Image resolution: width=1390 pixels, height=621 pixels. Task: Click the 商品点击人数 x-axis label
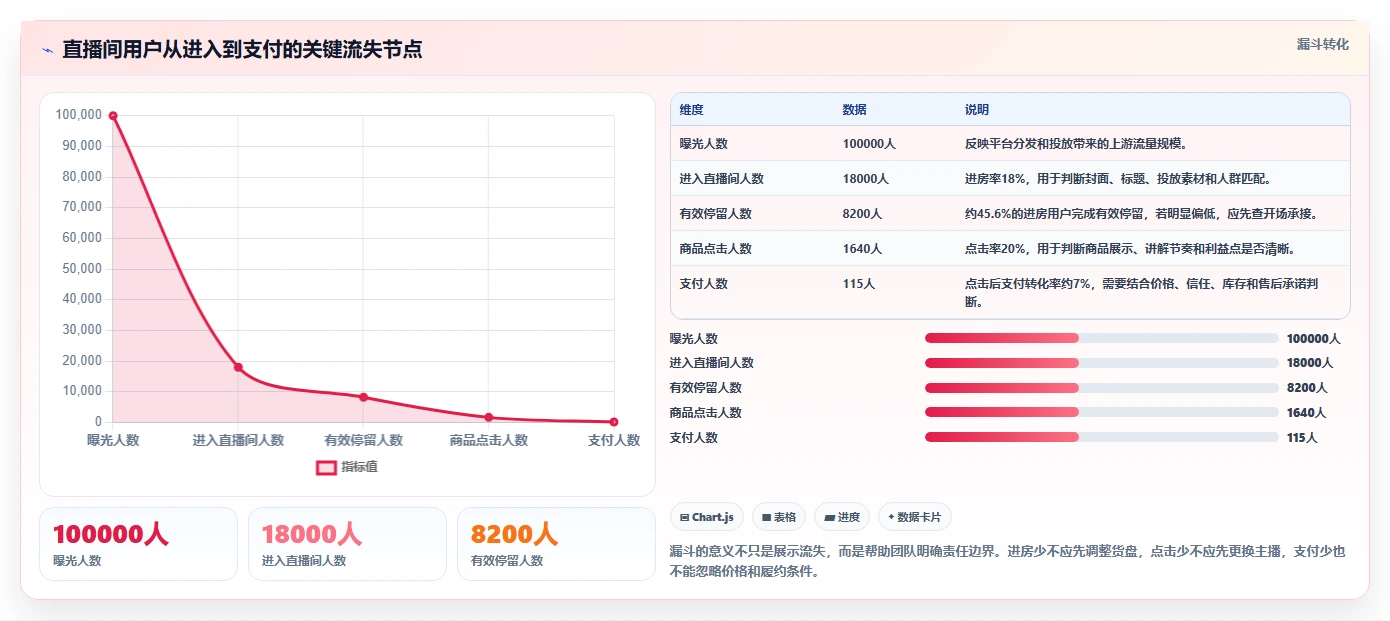(489, 440)
